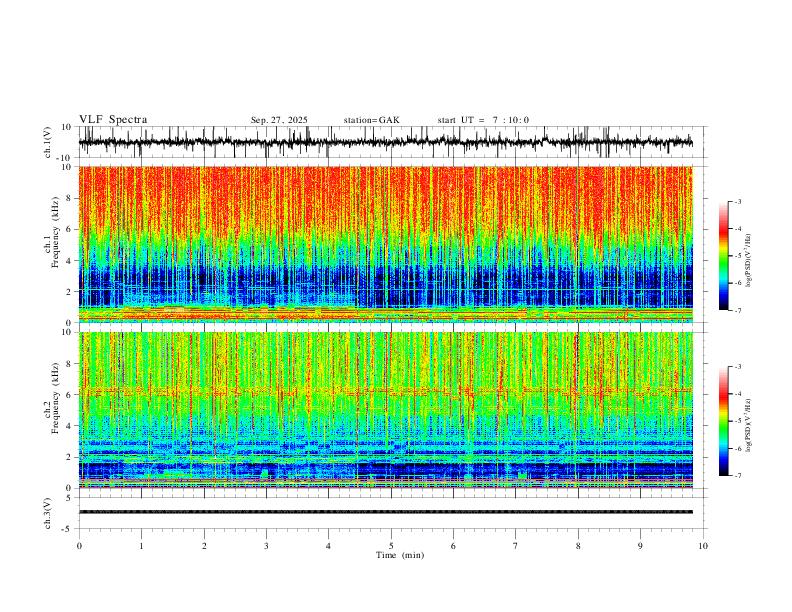Click the ch.3(V) flat trace panel
Viewport: 792px width, 612px height.
pos(393,513)
